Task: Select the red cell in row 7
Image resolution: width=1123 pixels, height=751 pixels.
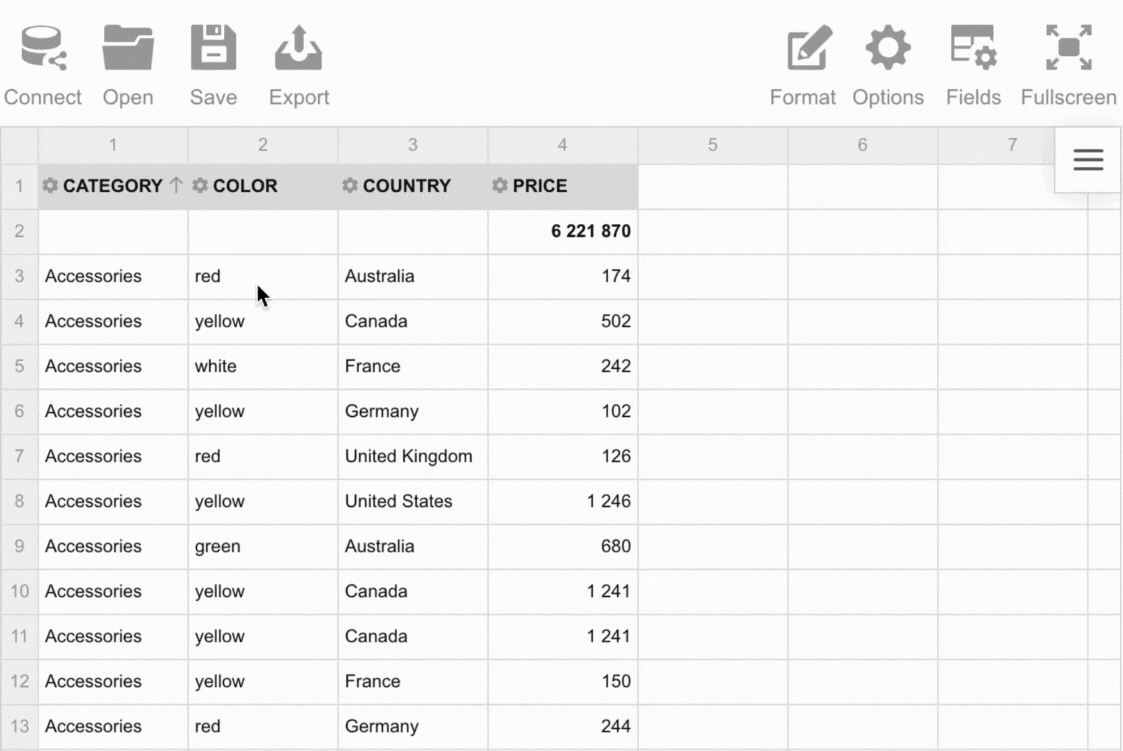Action: click(x=263, y=457)
